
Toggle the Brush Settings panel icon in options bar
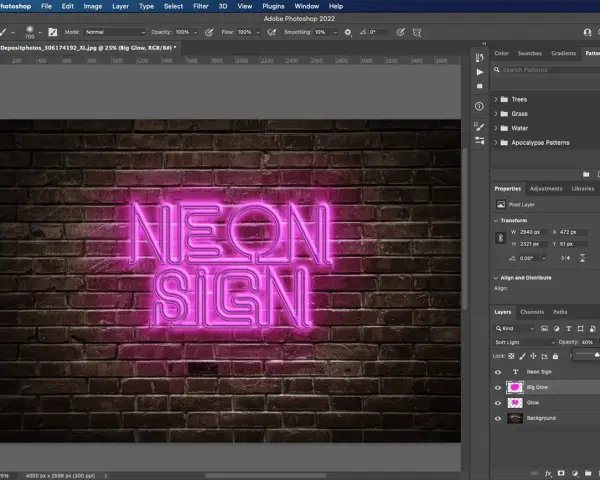click(53, 32)
